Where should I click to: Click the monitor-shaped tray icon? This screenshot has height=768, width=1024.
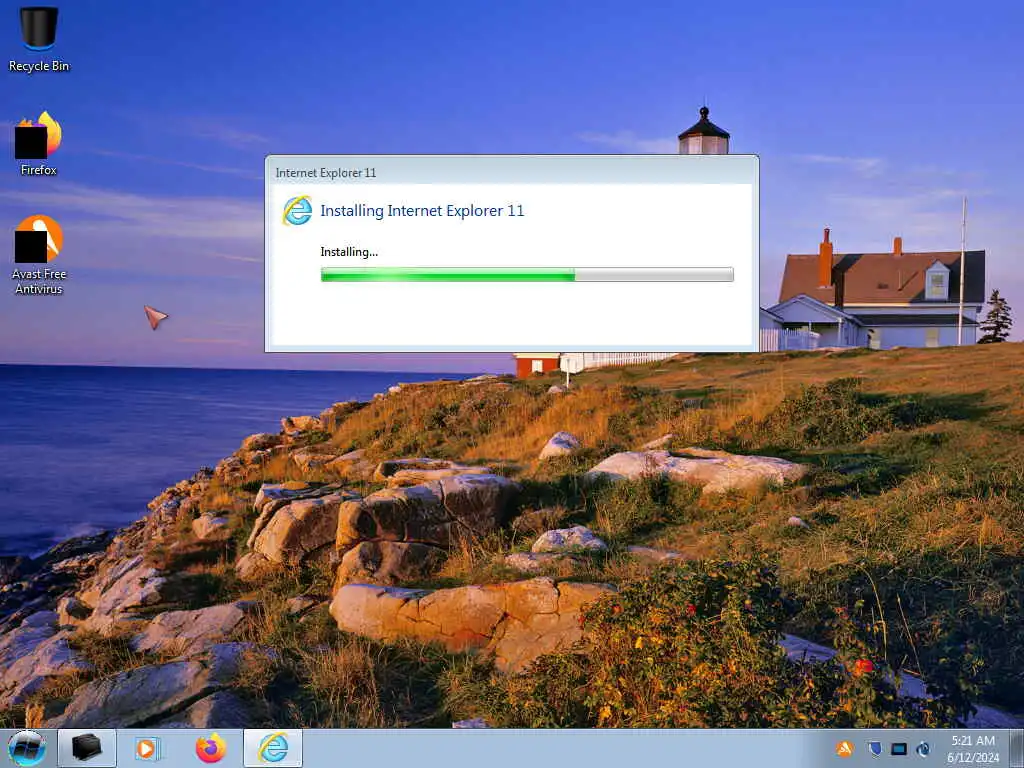[x=899, y=748]
